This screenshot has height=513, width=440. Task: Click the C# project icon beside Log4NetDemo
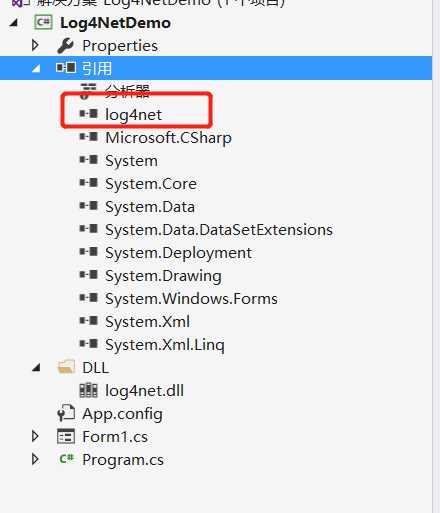tap(44, 23)
